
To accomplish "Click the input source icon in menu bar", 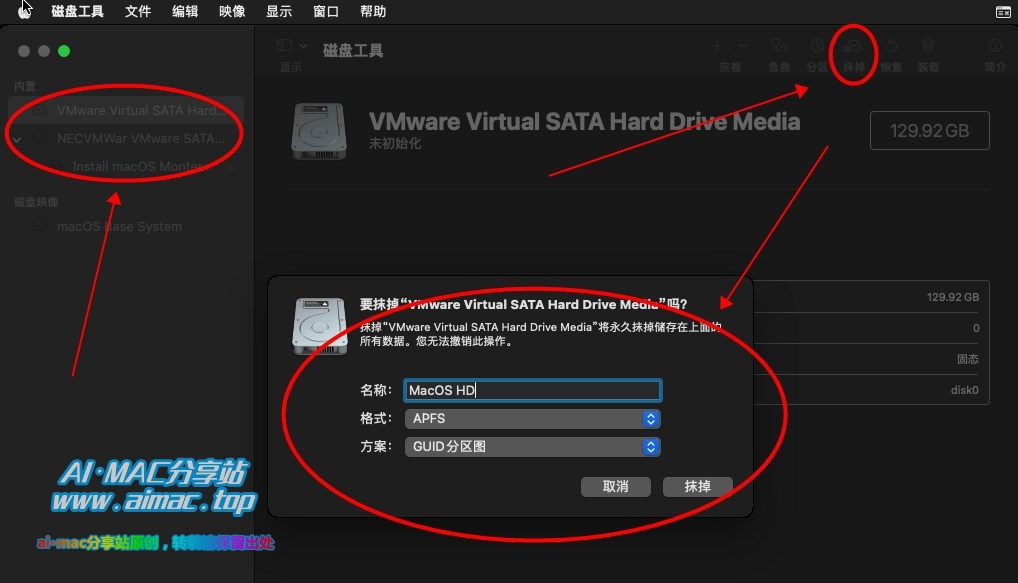I will [x=1002, y=11].
